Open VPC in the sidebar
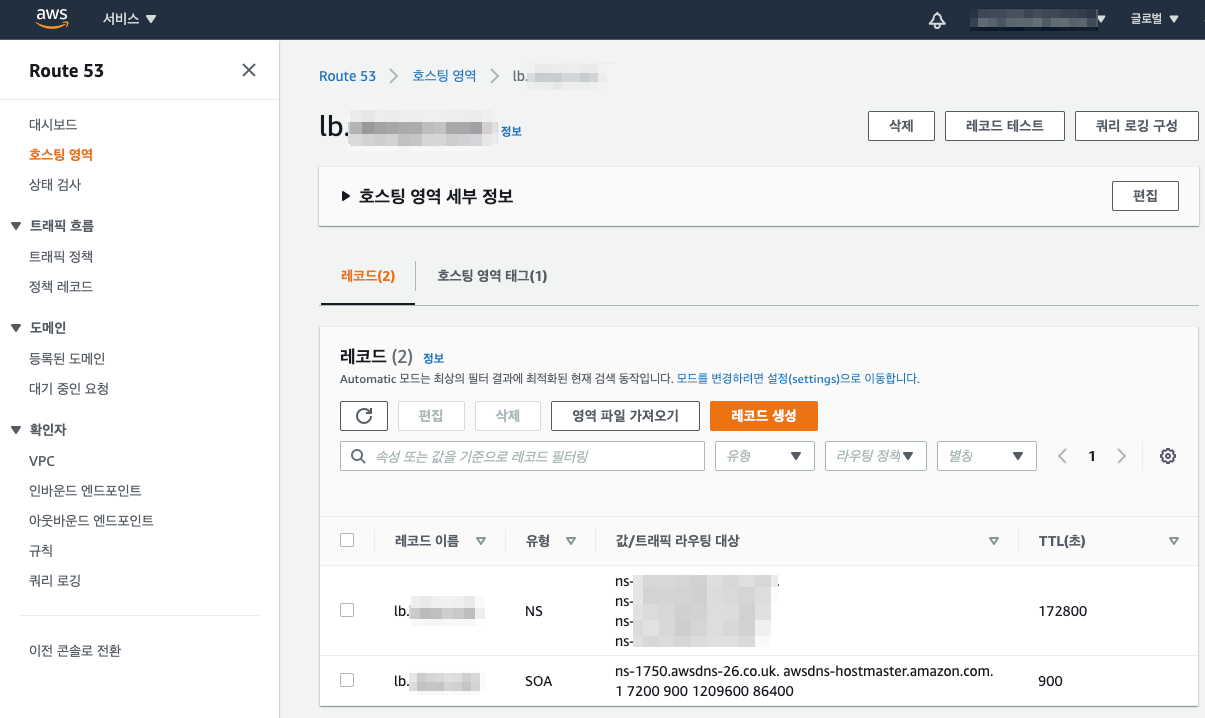 pyautogui.click(x=42, y=461)
